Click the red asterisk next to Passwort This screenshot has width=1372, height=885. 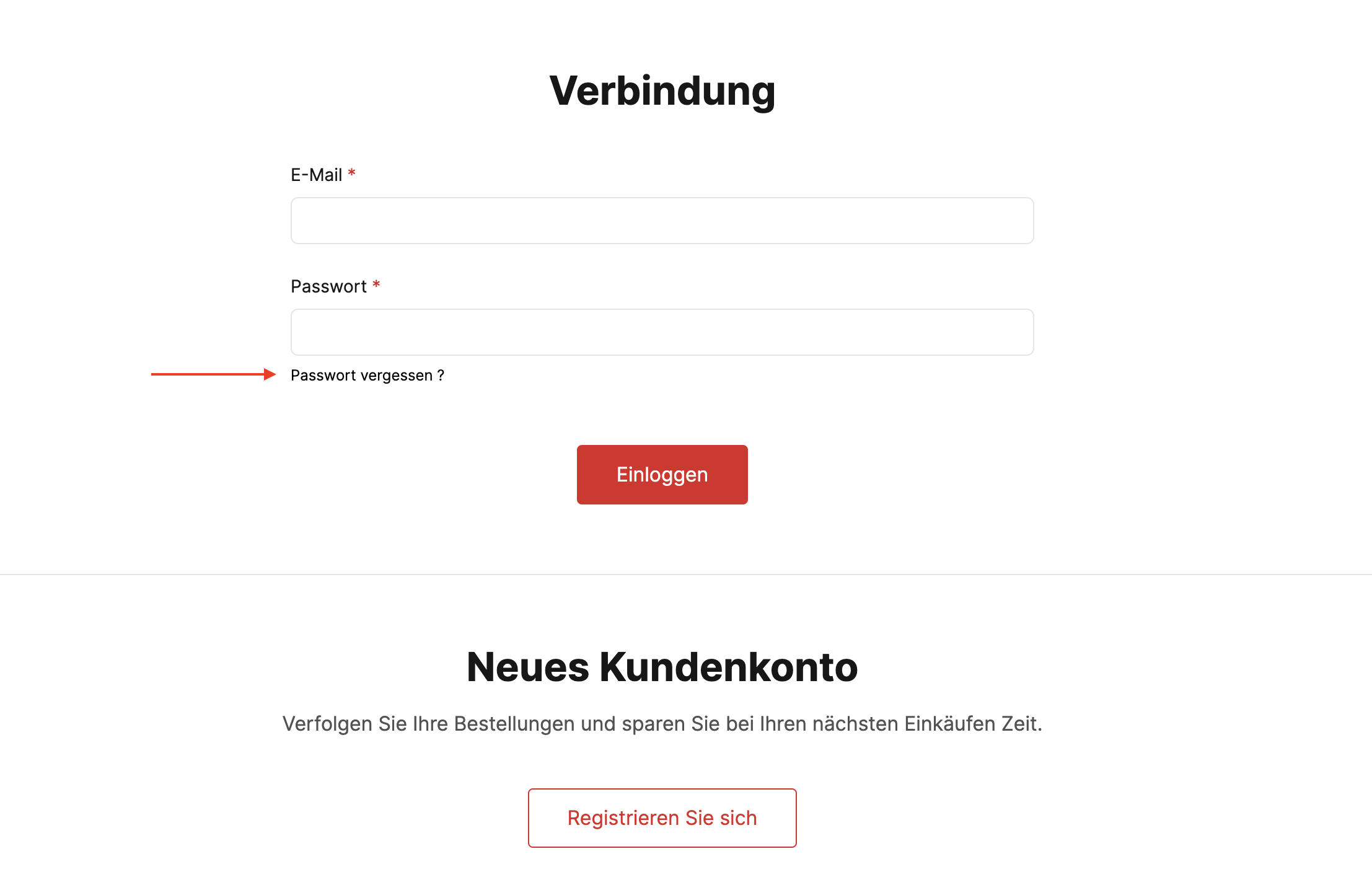[x=376, y=284]
